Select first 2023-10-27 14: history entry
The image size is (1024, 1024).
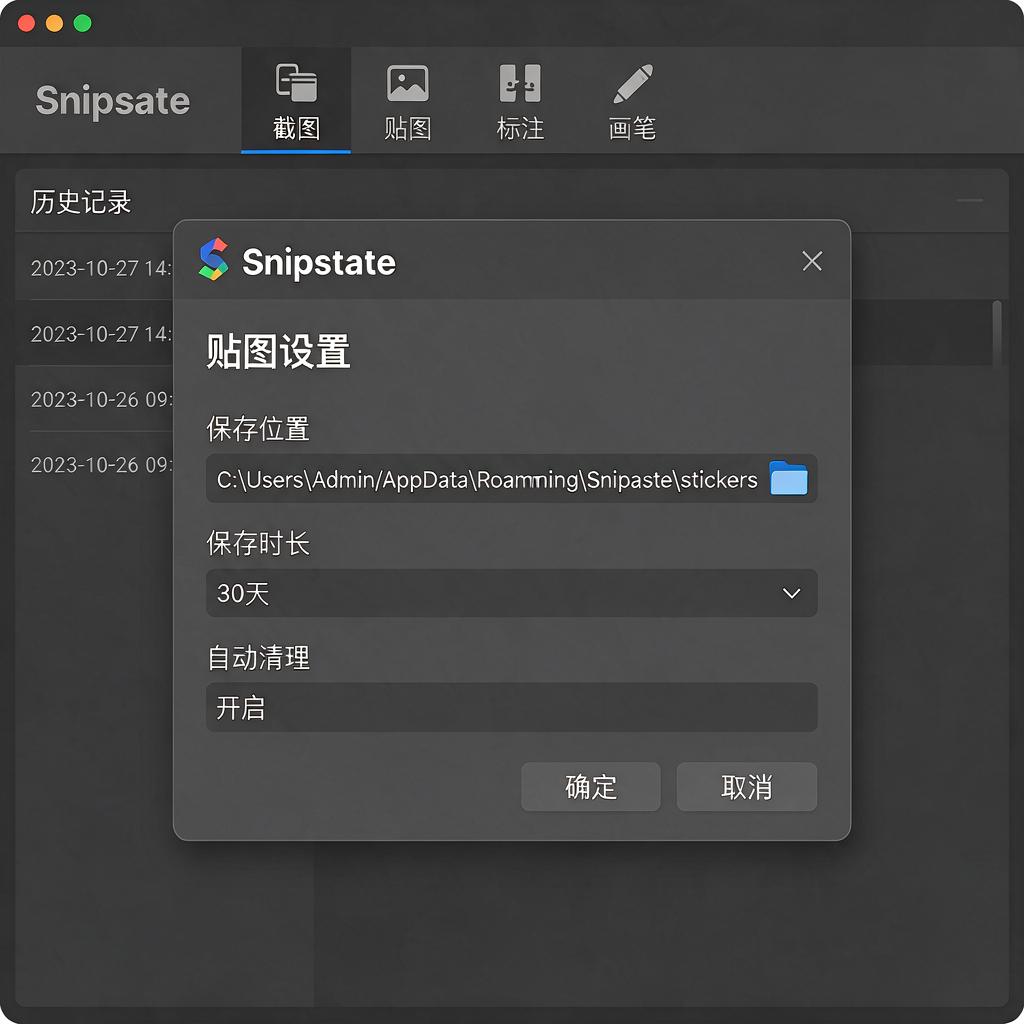[101, 268]
